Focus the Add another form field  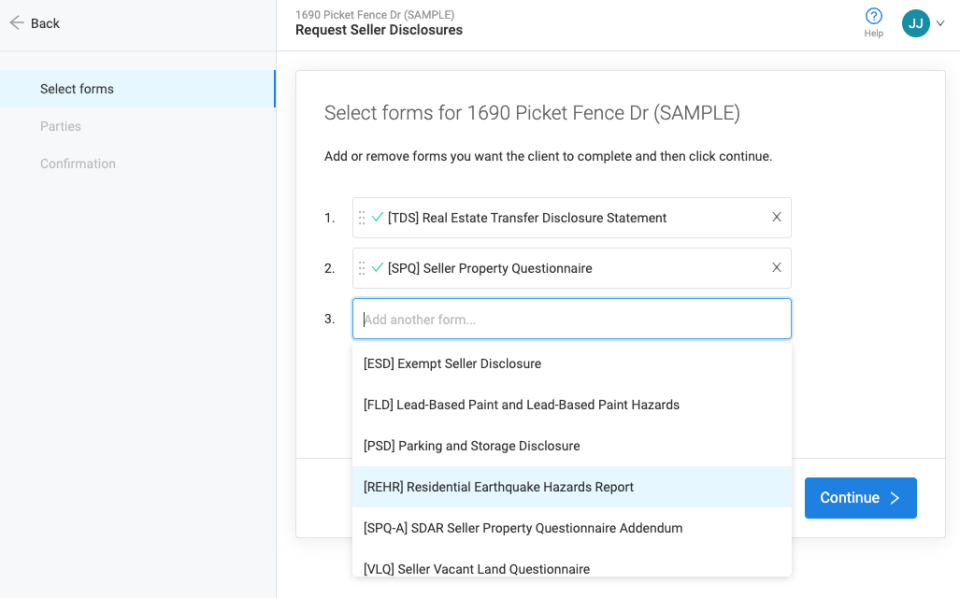[571, 320]
